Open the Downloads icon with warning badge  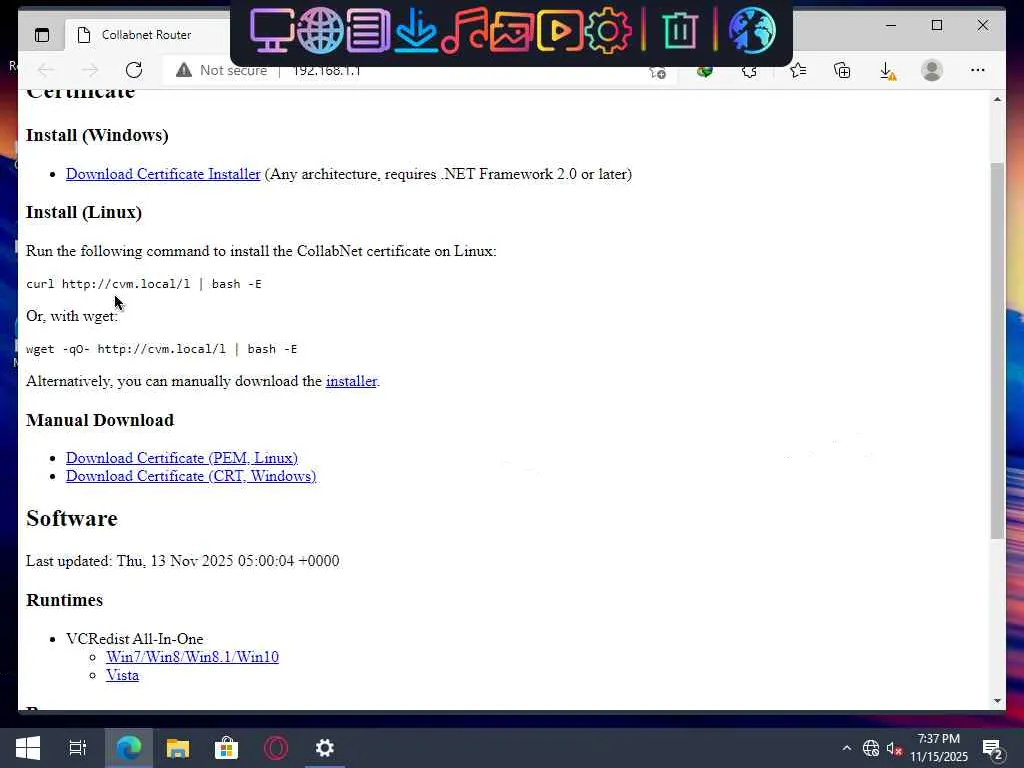(x=888, y=71)
